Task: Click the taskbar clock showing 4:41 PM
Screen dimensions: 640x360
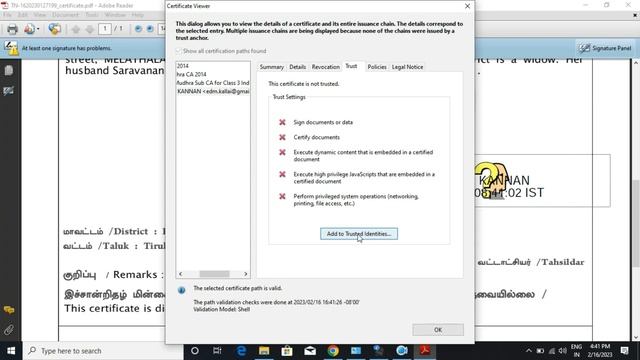Action: click(600, 351)
